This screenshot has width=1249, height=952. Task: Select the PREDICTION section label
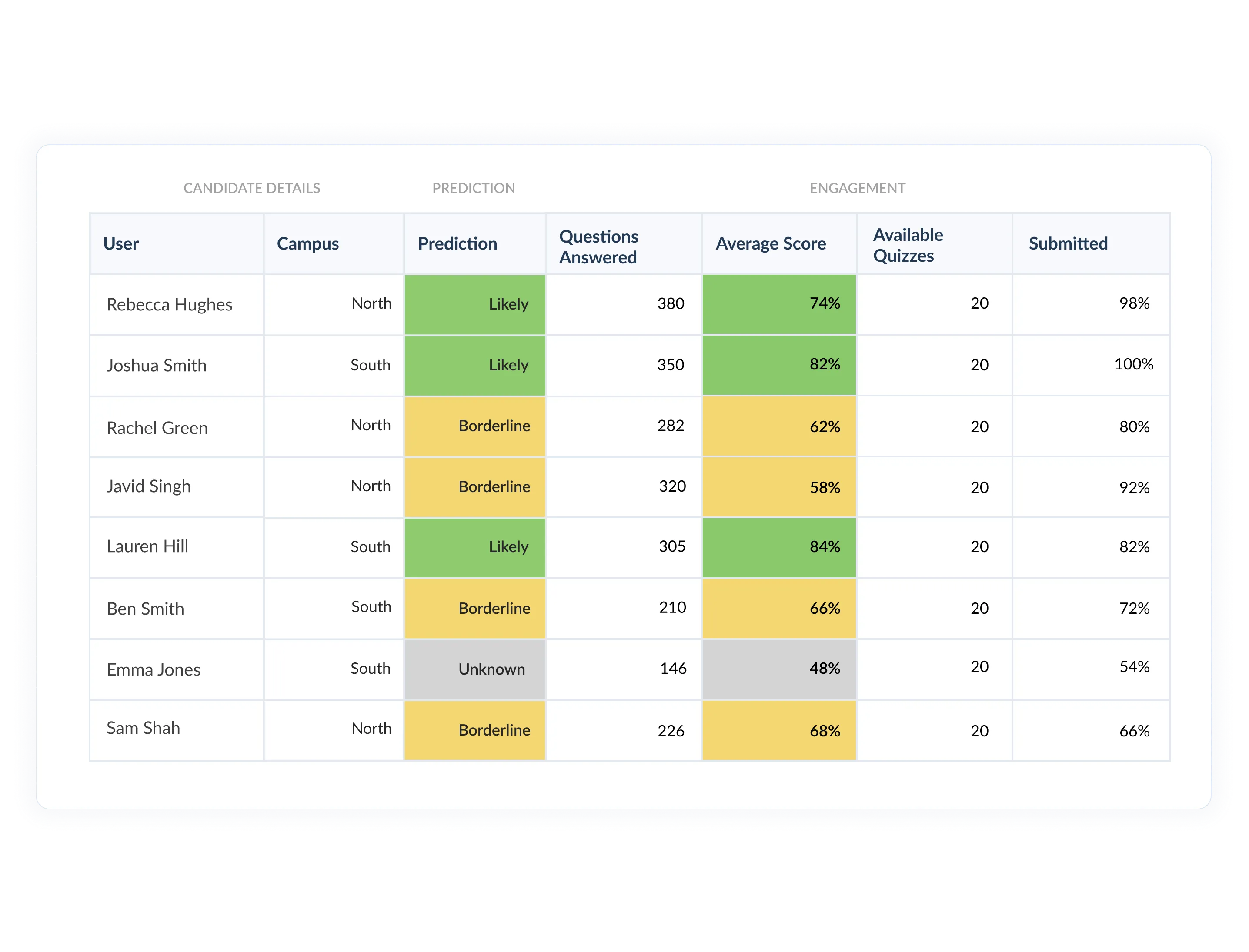(474, 188)
